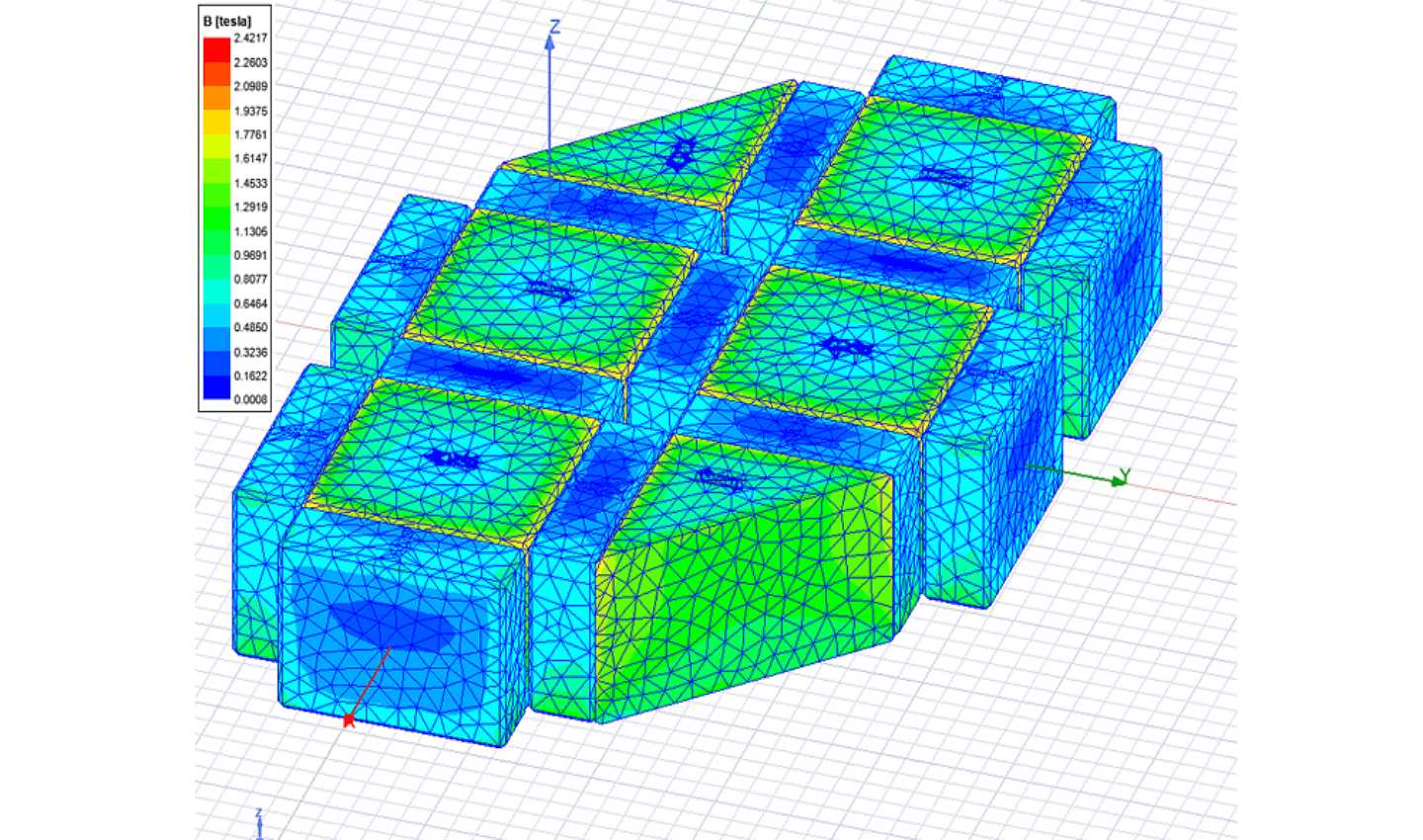This screenshot has width=1423, height=840.
Task: Click the red X axis arrow tip
Action: click(x=348, y=720)
